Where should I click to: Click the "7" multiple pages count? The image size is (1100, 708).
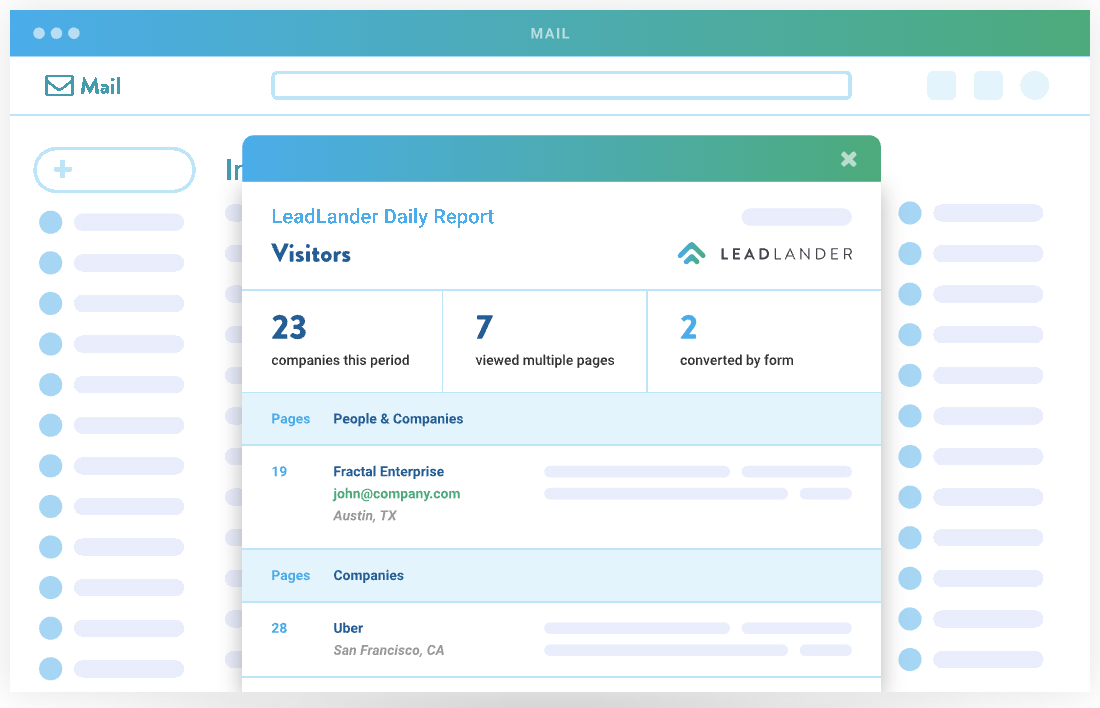484,328
